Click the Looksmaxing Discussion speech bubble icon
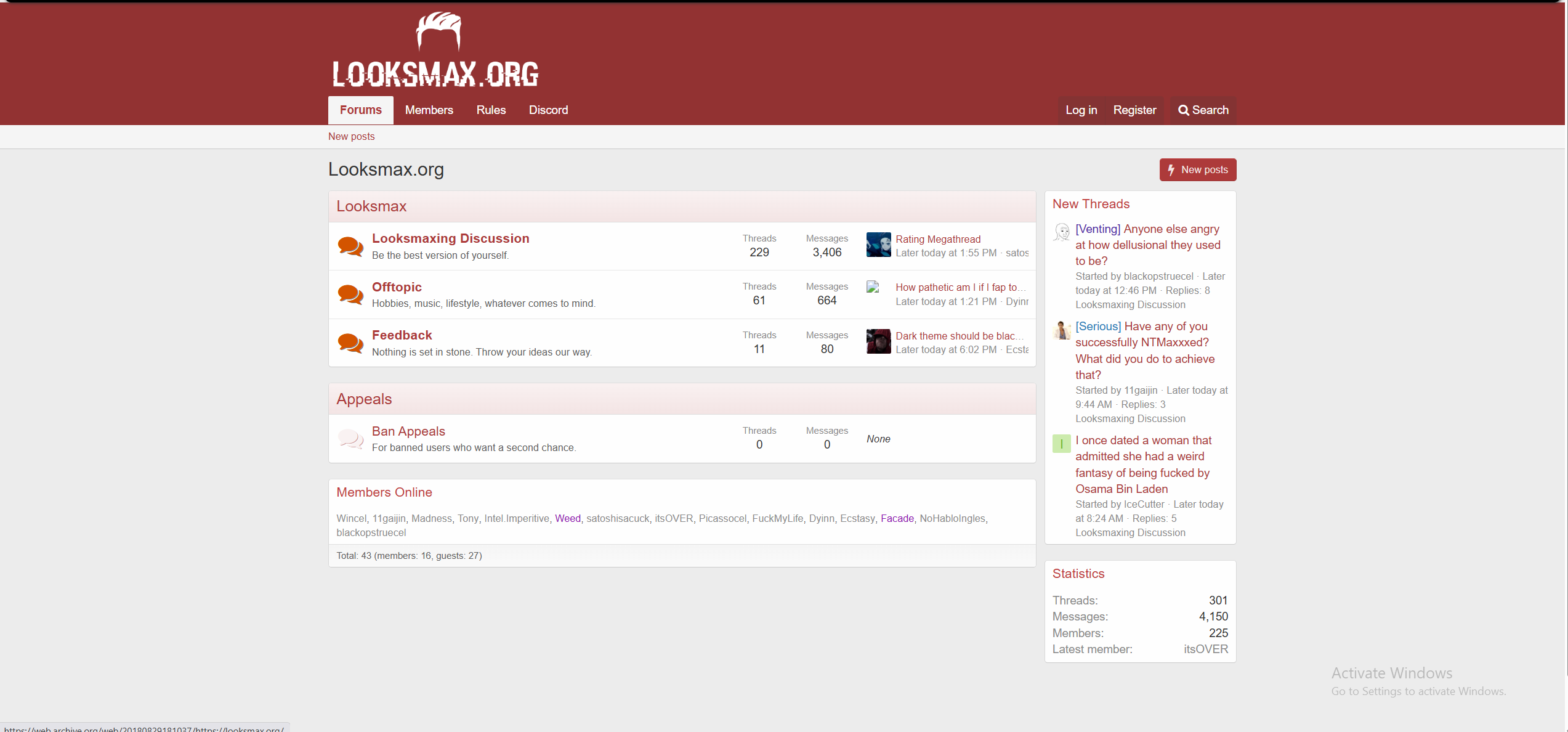Image resolution: width=1568 pixels, height=732 pixels. tap(350, 246)
